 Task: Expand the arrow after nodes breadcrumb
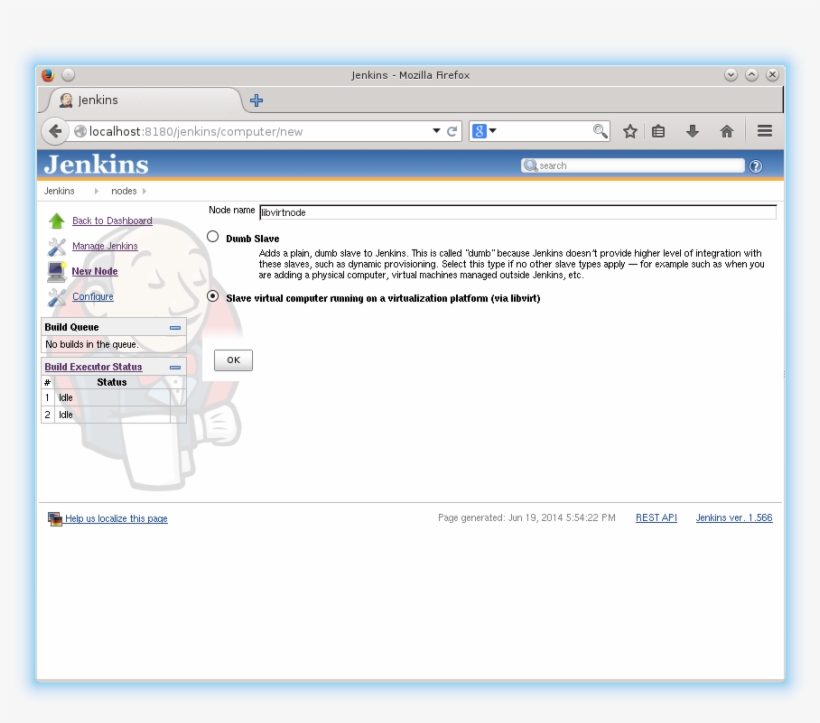point(144,191)
